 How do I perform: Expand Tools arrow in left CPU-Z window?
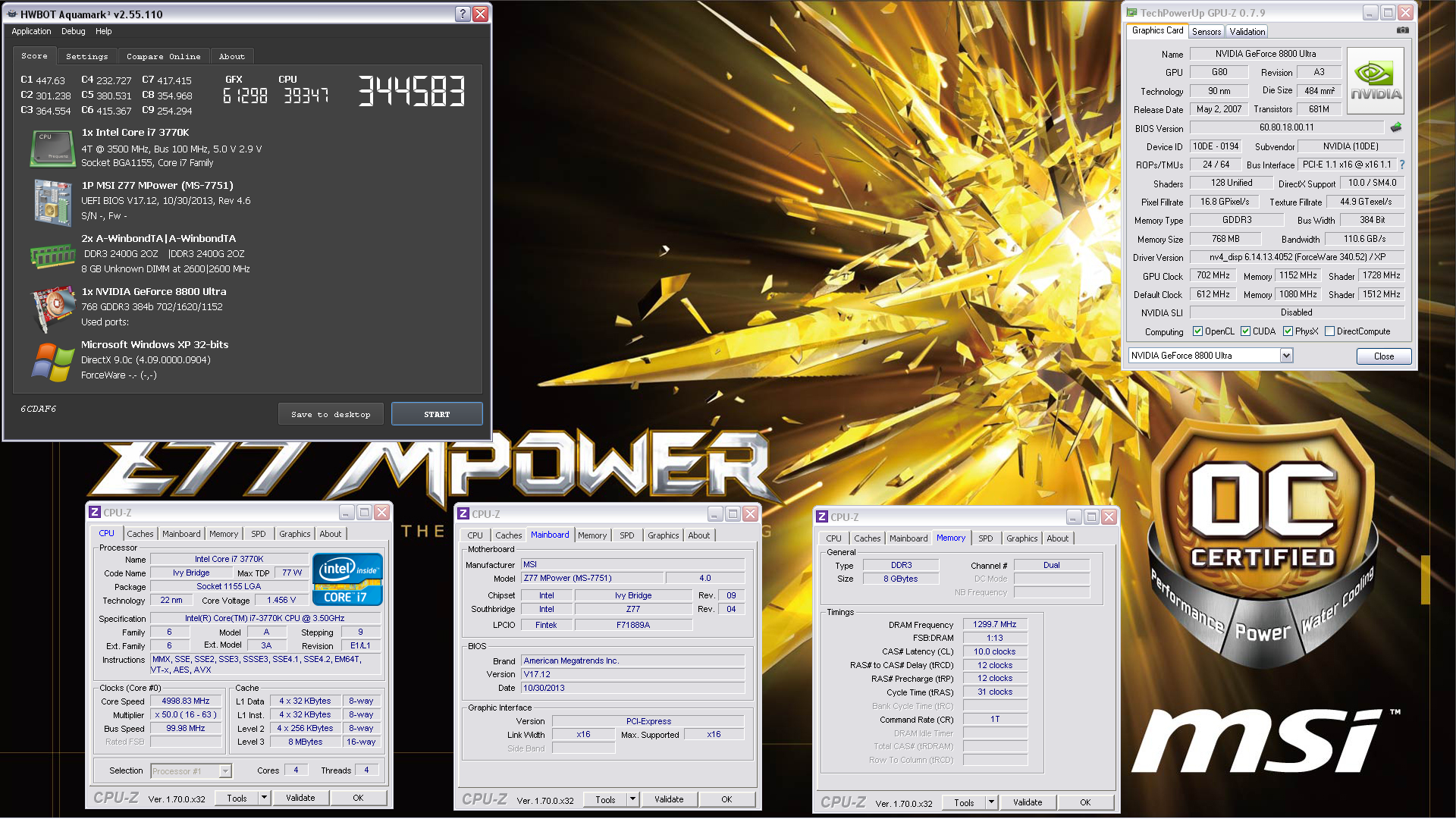point(264,798)
